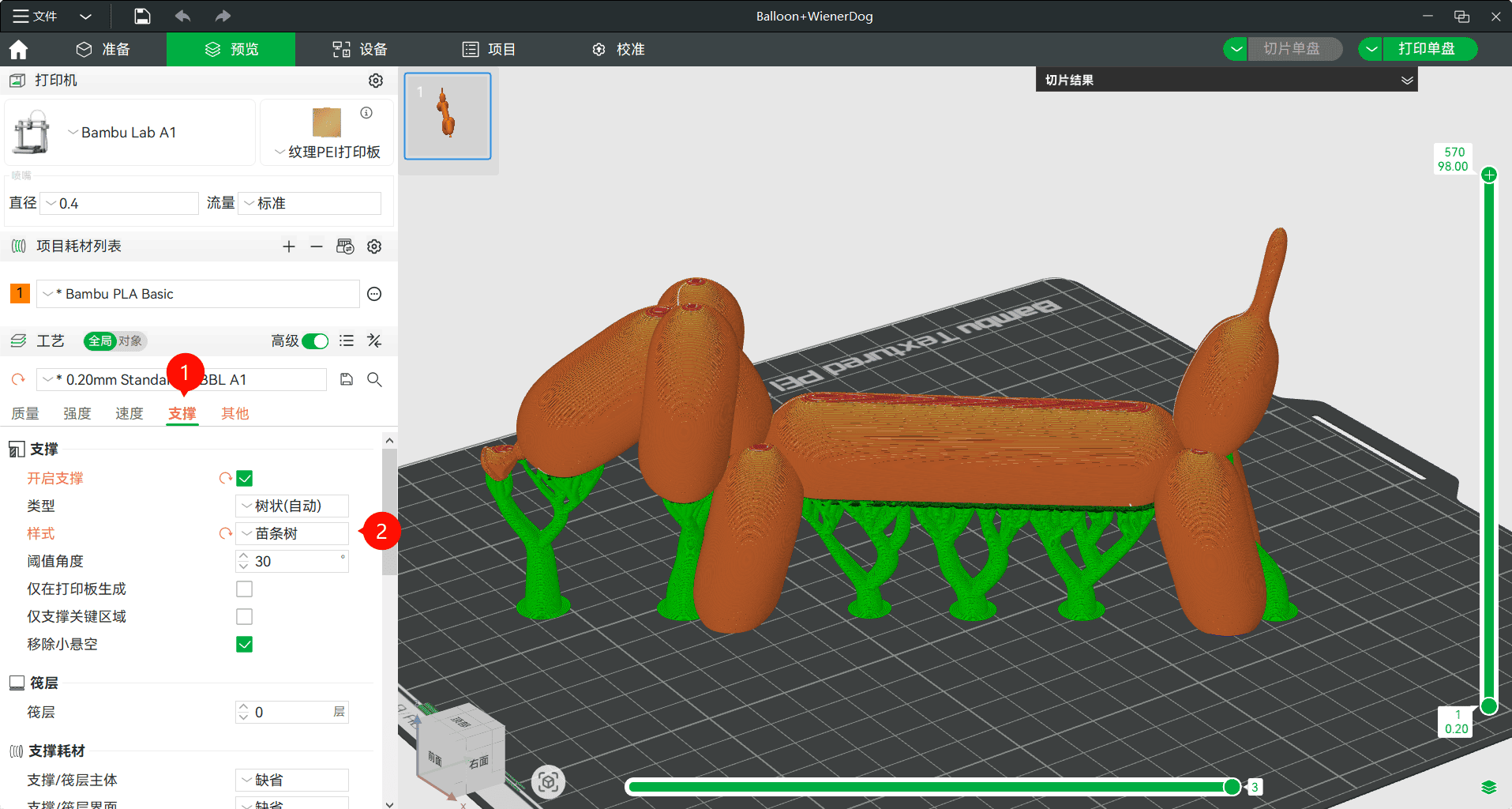The image size is (1512, 809).
Task: Click the orange filament 1 swatch
Action: 20,294
